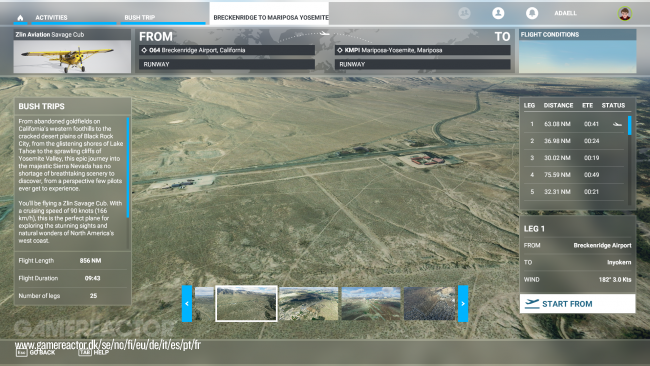Image resolution: width=650 pixels, height=366 pixels.
Task: Click the Number of legs 25 value
Action: pos(93,296)
